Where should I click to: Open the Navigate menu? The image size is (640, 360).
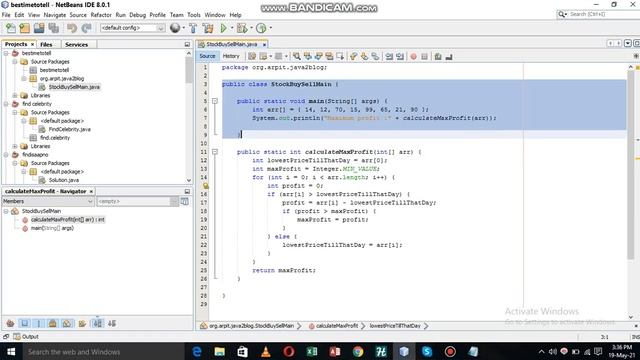pyautogui.click(x=55, y=15)
